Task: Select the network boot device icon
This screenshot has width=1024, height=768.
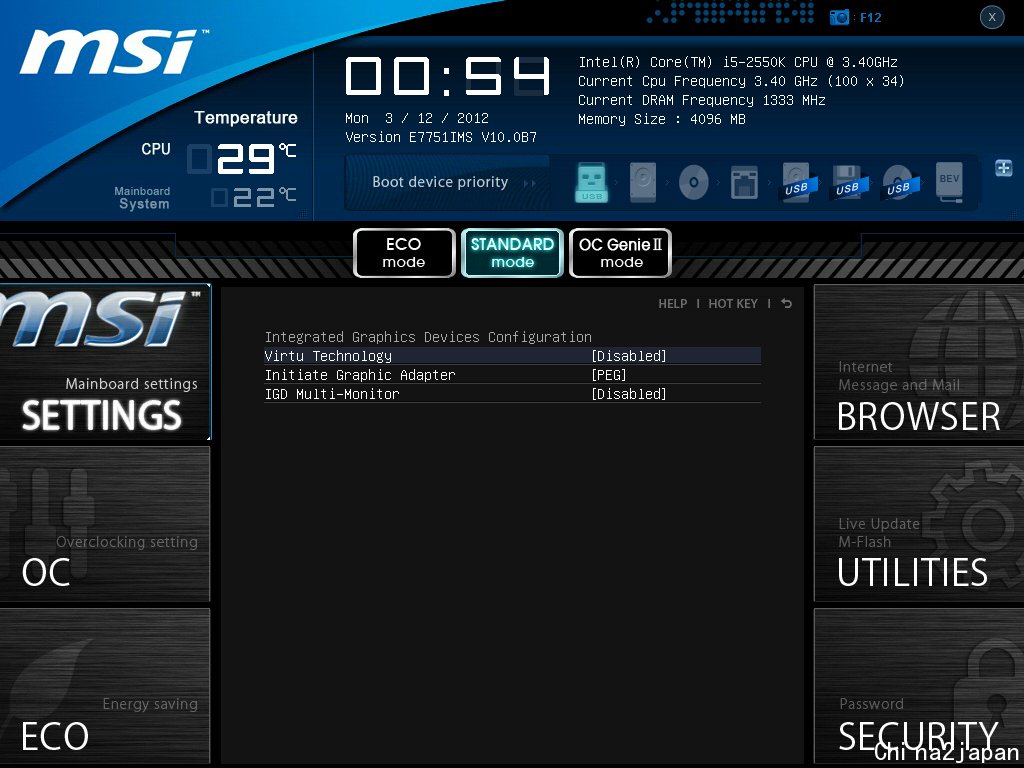Action: click(x=744, y=182)
